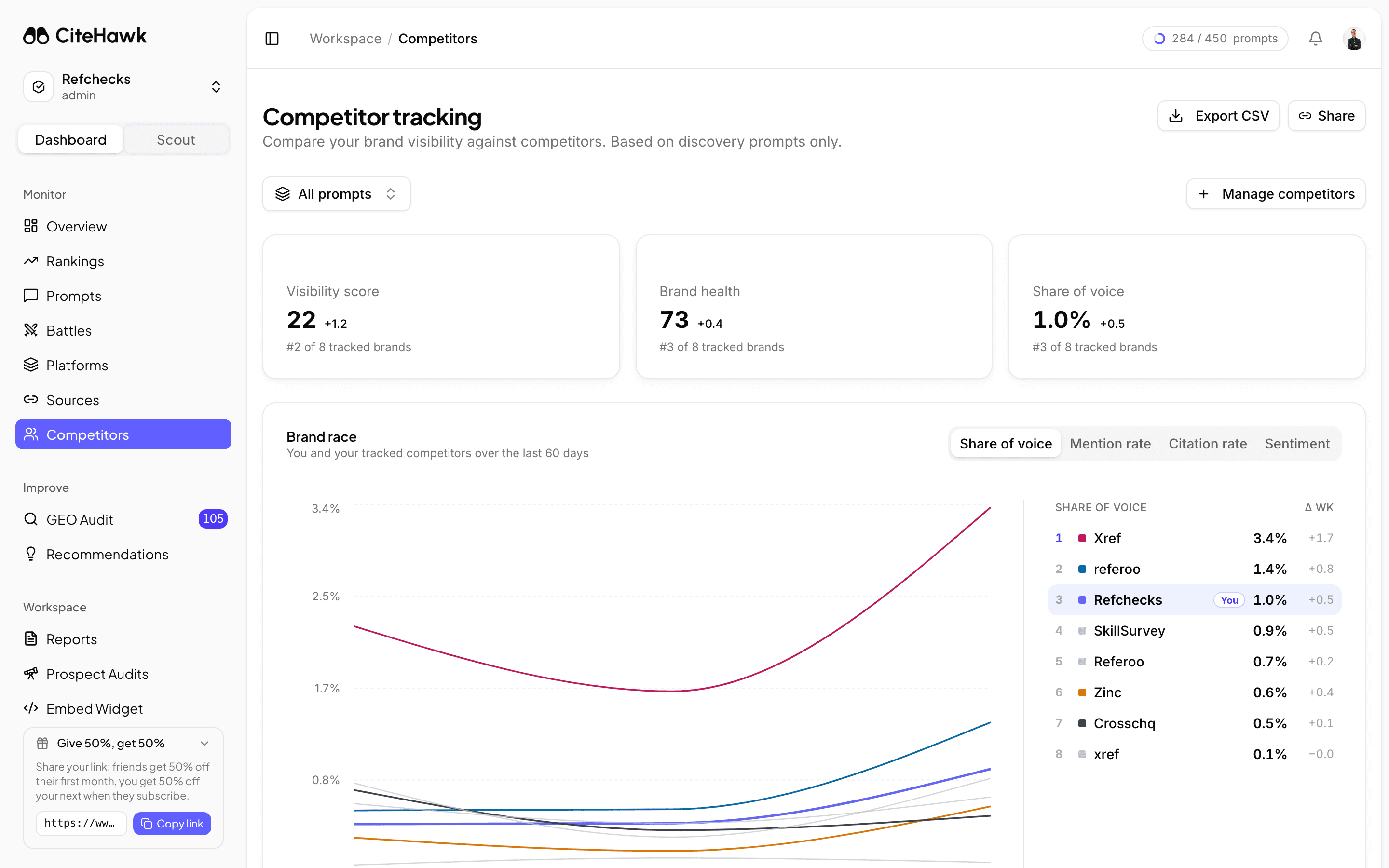The width and height of the screenshot is (1389, 868).
Task: Click the link icon in Share button
Action: click(x=1305, y=116)
